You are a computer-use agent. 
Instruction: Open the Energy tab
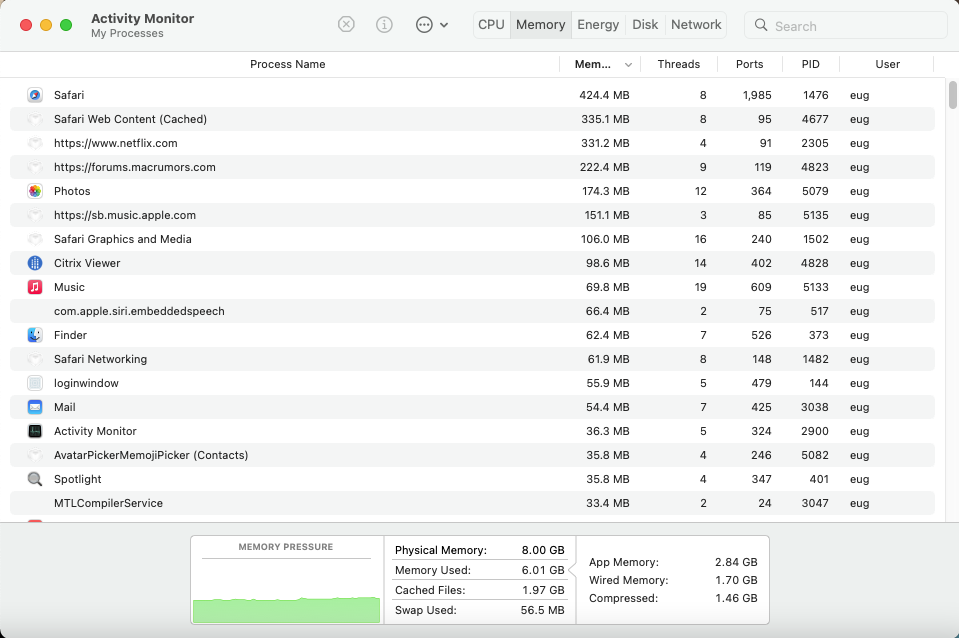pos(598,24)
